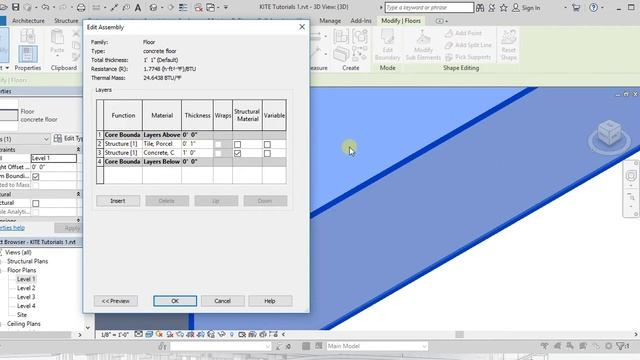This screenshot has height=360, width=640.
Task: Click the selection filter funnel icon in status bar
Action: (620, 346)
